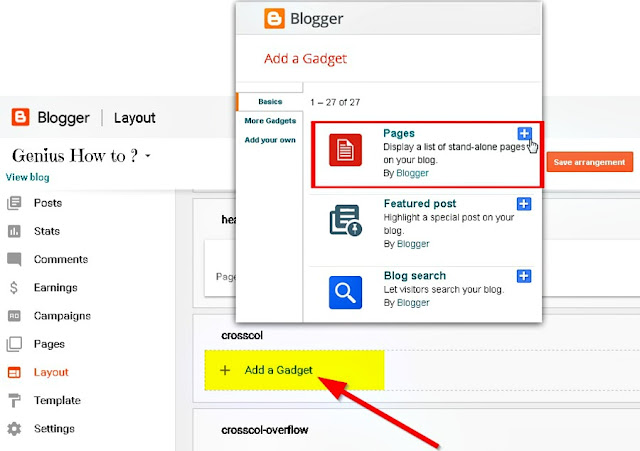640x451 pixels.
Task: Open Posts in the sidebar menu
Action: tap(48, 203)
